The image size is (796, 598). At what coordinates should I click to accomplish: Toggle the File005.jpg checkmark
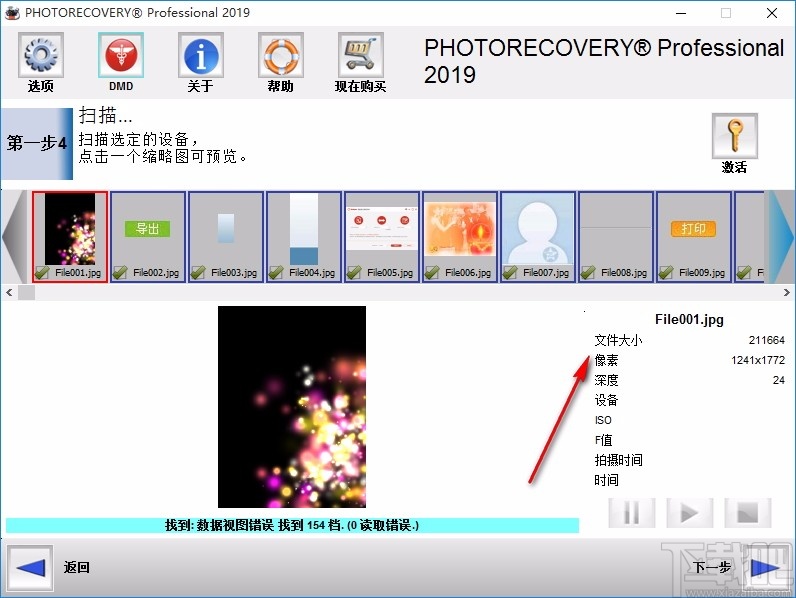pyautogui.click(x=354, y=273)
